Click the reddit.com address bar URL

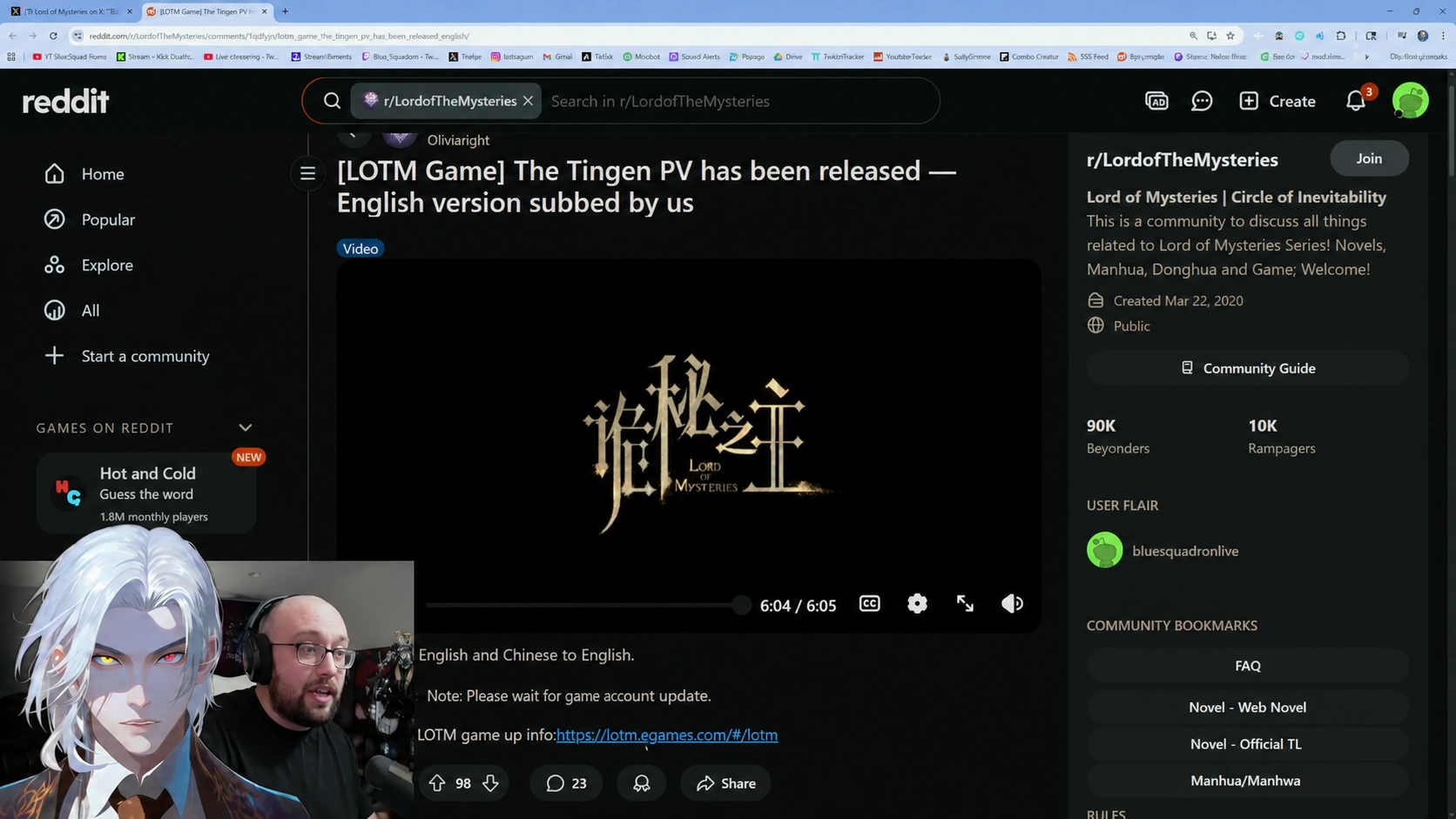pos(279,36)
